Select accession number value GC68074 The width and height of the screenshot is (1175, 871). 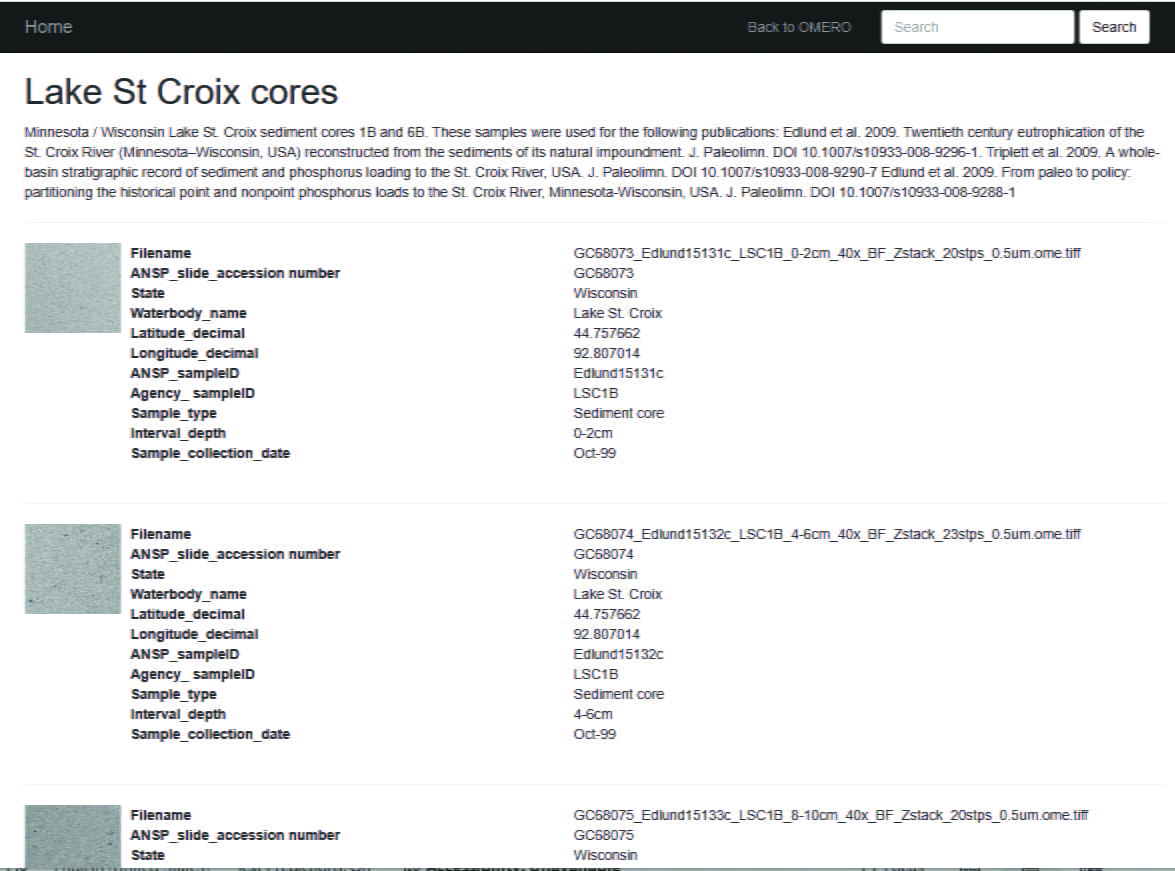click(x=603, y=555)
